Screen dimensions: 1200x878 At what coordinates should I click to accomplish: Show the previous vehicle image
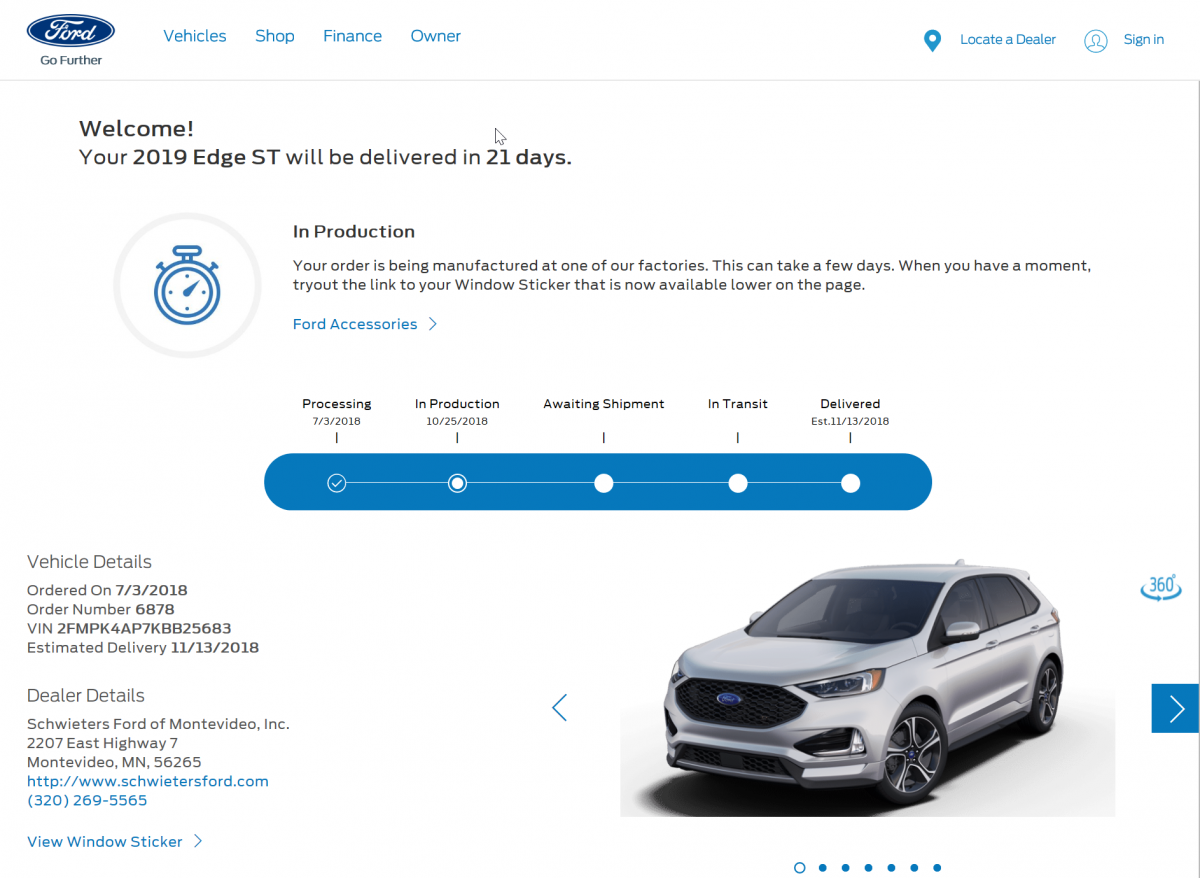click(559, 708)
